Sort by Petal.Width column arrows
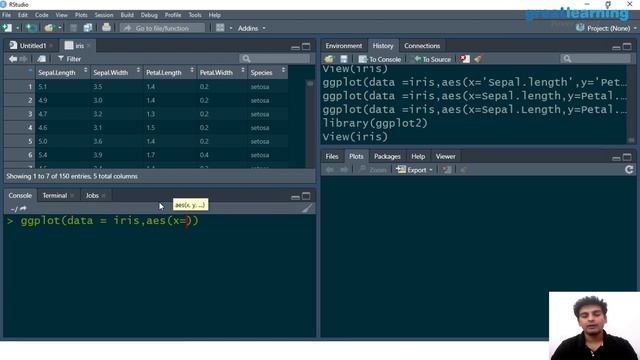The image size is (640, 360). click(243, 70)
